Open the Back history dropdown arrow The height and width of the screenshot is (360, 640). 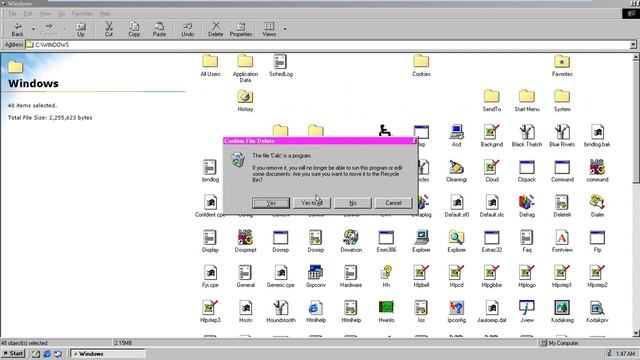[x=33, y=29]
